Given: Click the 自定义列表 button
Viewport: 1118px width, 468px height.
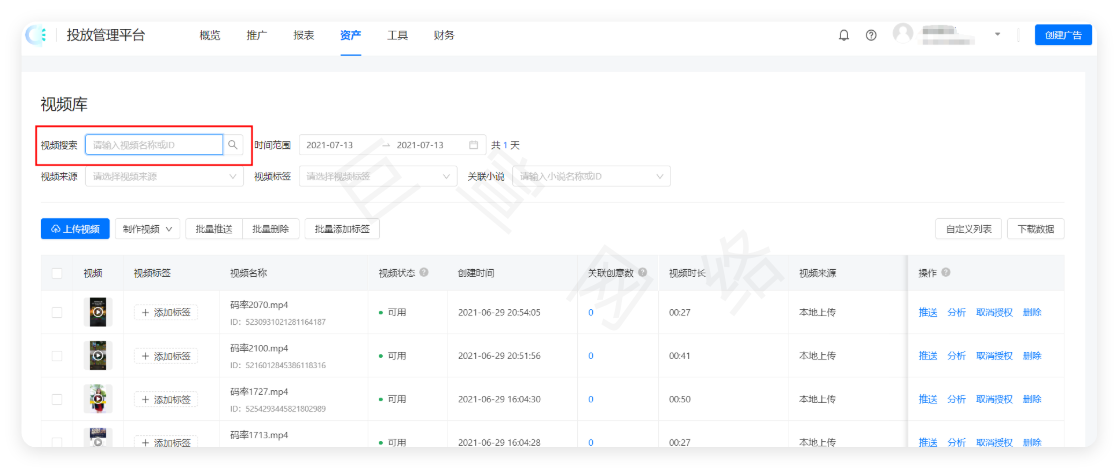Looking at the screenshot, I should point(968,229).
